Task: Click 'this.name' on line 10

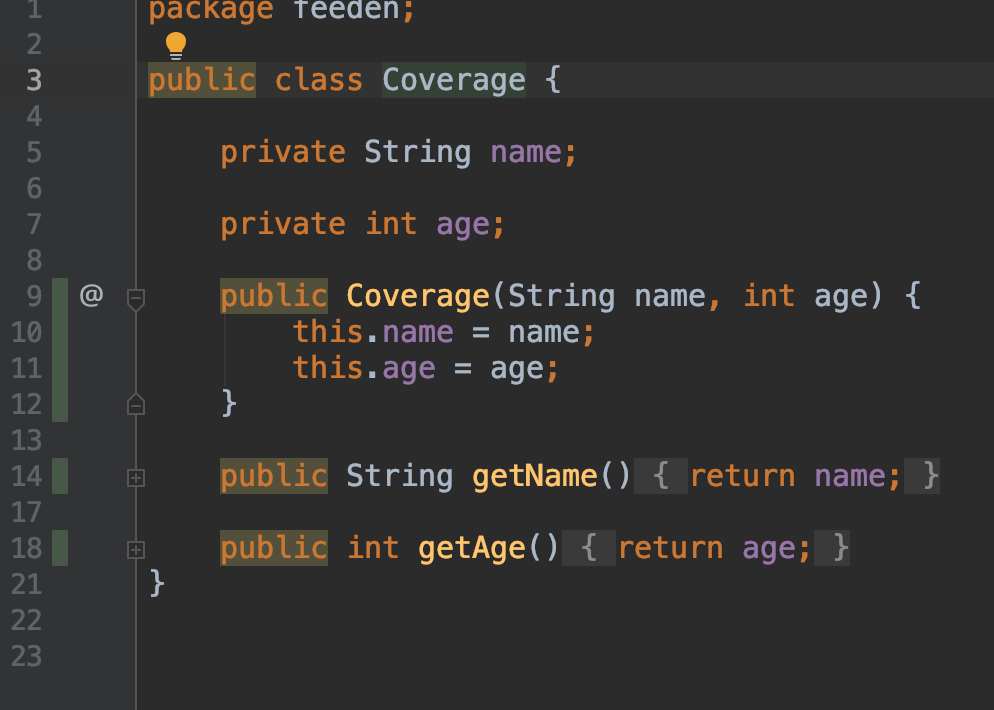Action: pyautogui.click(x=373, y=332)
